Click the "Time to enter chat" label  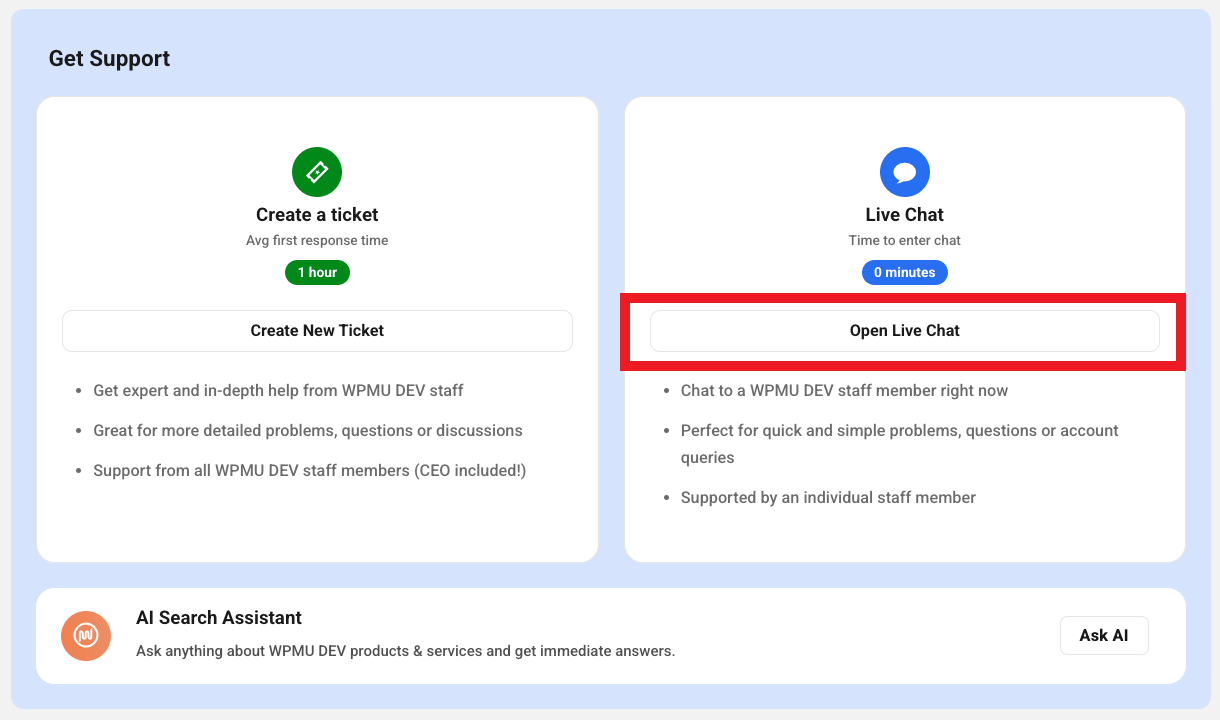click(904, 241)
